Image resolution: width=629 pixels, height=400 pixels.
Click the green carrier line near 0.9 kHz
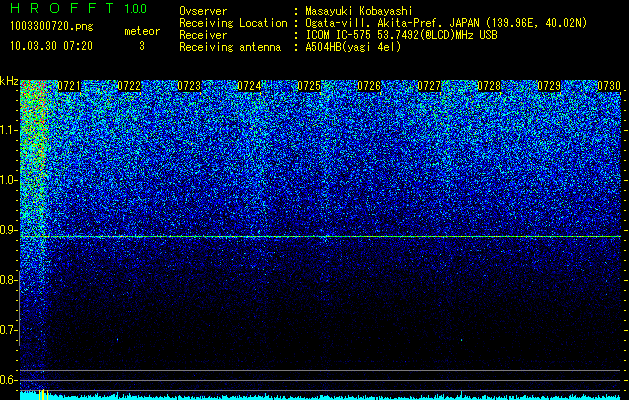pos(321,237)
